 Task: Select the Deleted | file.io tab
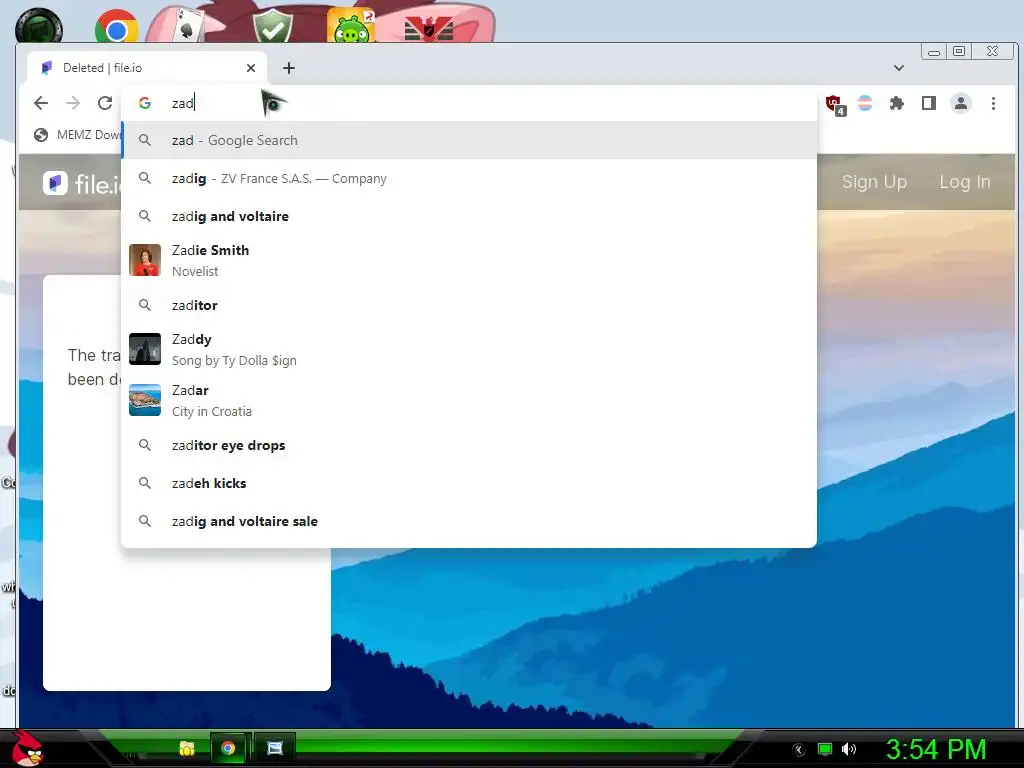pos(147,68)
